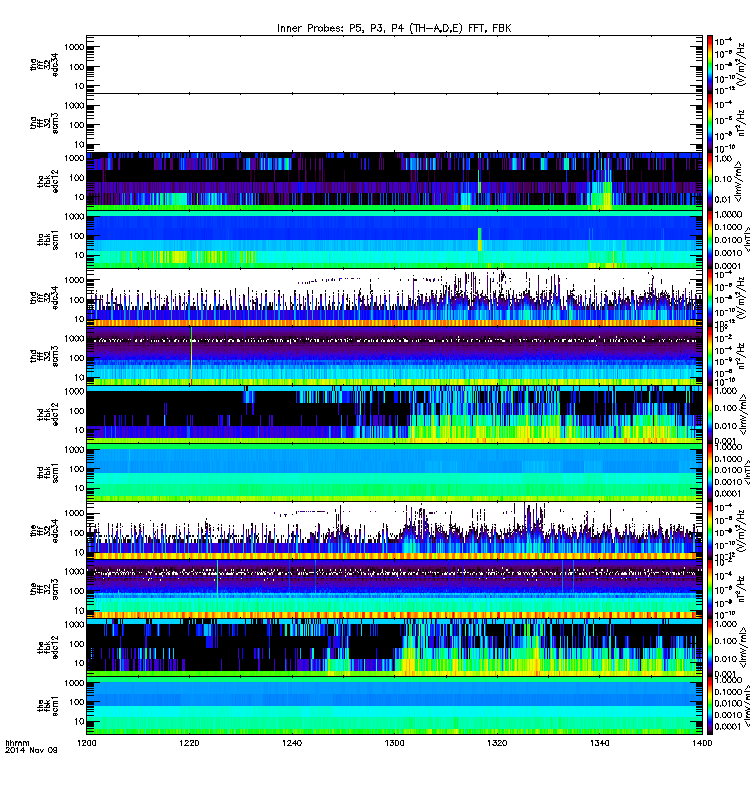The image size is (750, 800).
Task: Select the the fff edc34 spectrogram panel
Action: pos(394,530)
